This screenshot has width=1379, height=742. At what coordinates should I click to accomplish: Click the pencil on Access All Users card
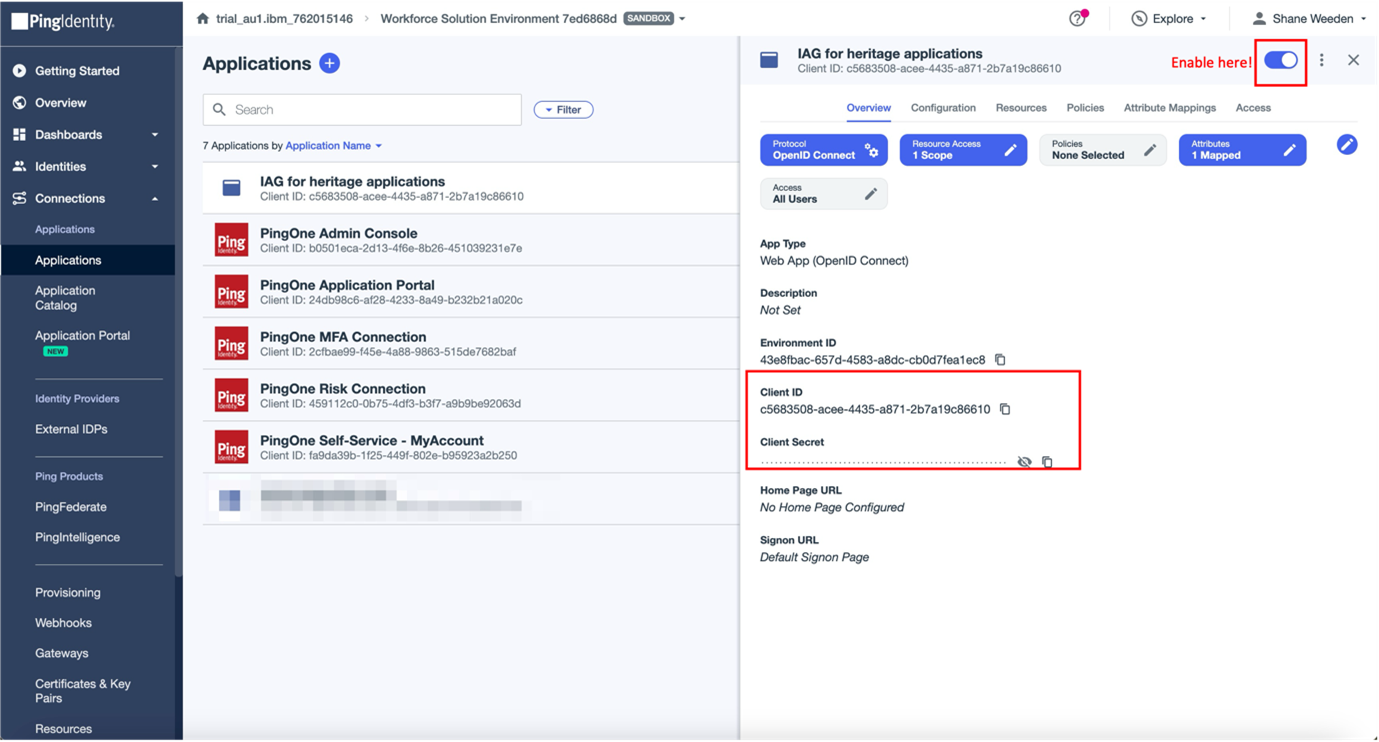[871, 194]
